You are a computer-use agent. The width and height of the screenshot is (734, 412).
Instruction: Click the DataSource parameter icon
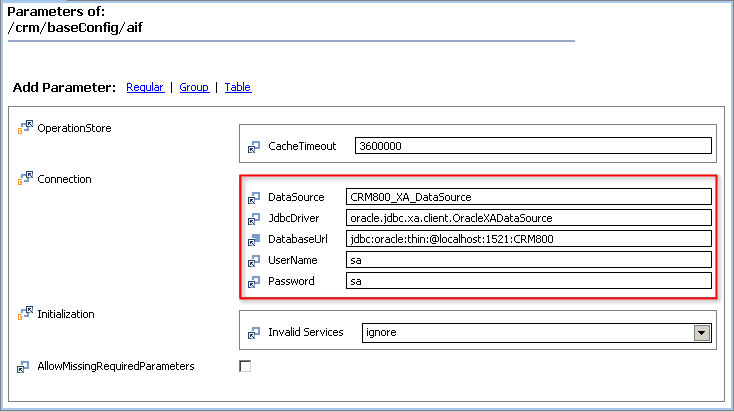pos(254,197)
